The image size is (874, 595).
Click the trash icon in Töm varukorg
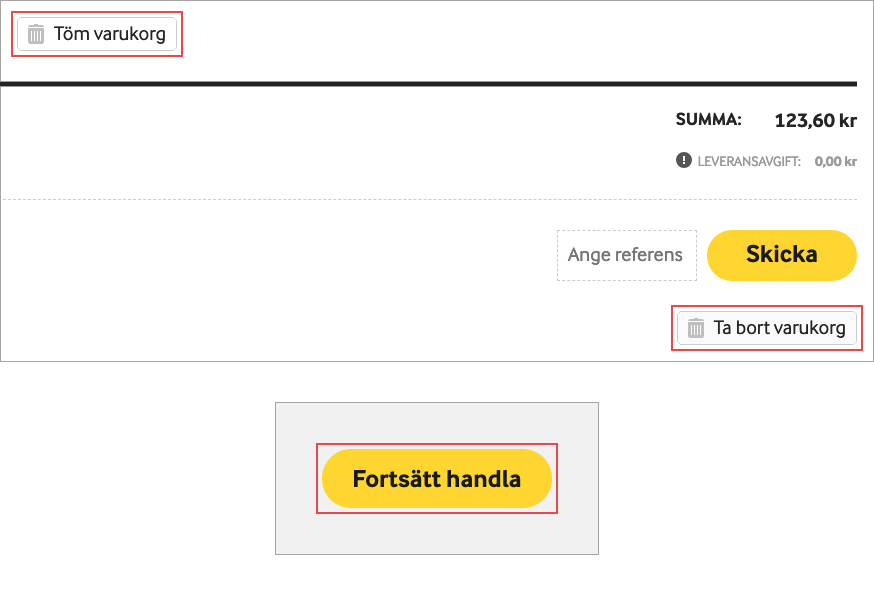click(37, 34)
